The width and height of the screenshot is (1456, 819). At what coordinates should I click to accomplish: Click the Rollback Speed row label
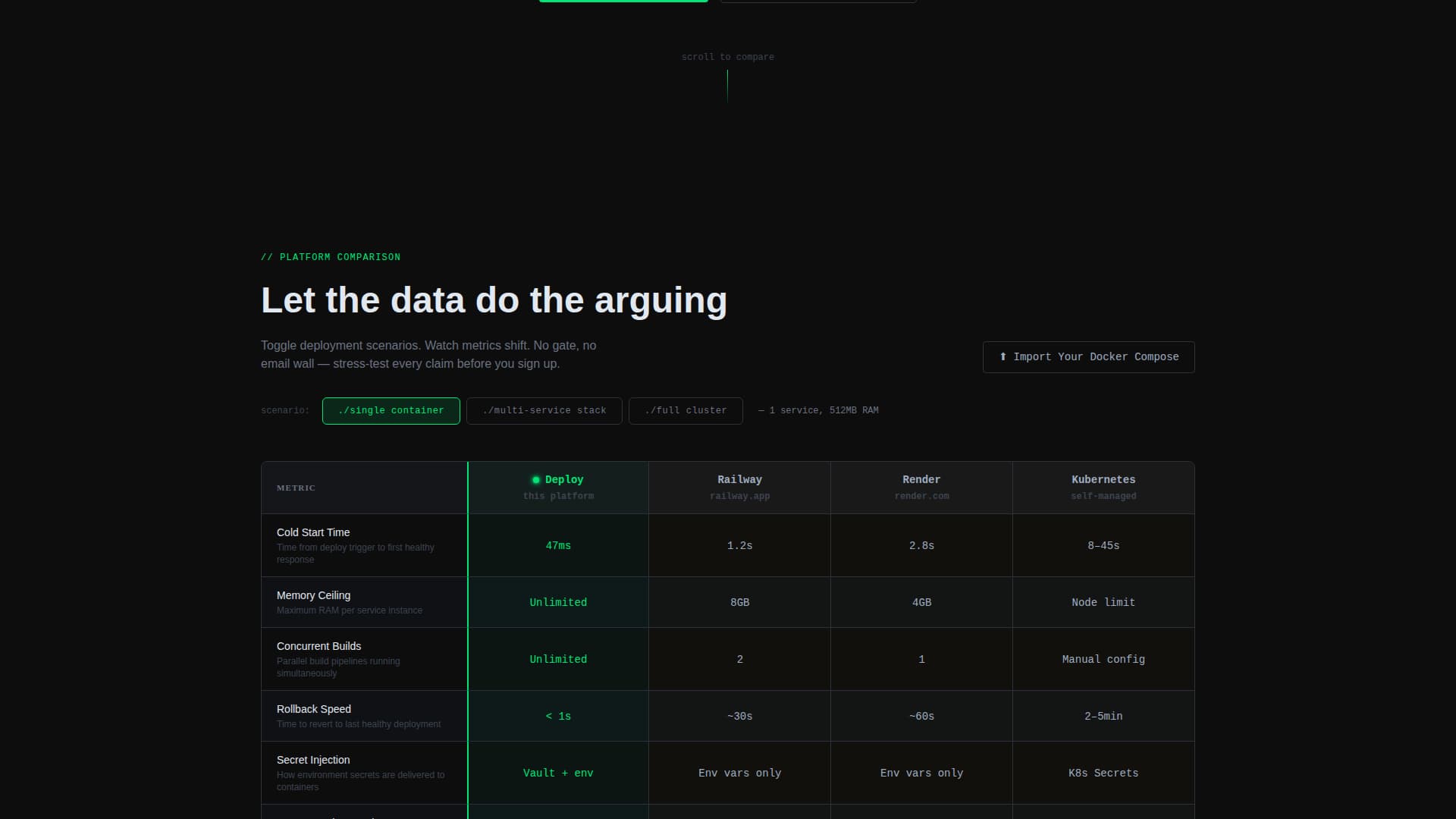click(314, 709)
